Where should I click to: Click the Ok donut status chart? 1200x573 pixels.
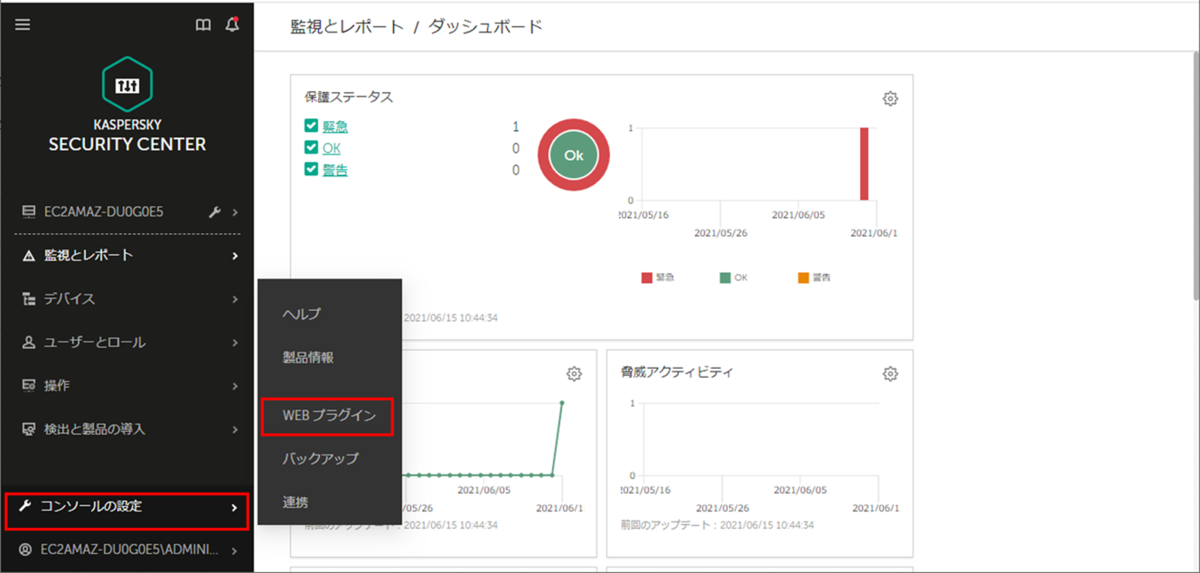(x=573, y=155)
